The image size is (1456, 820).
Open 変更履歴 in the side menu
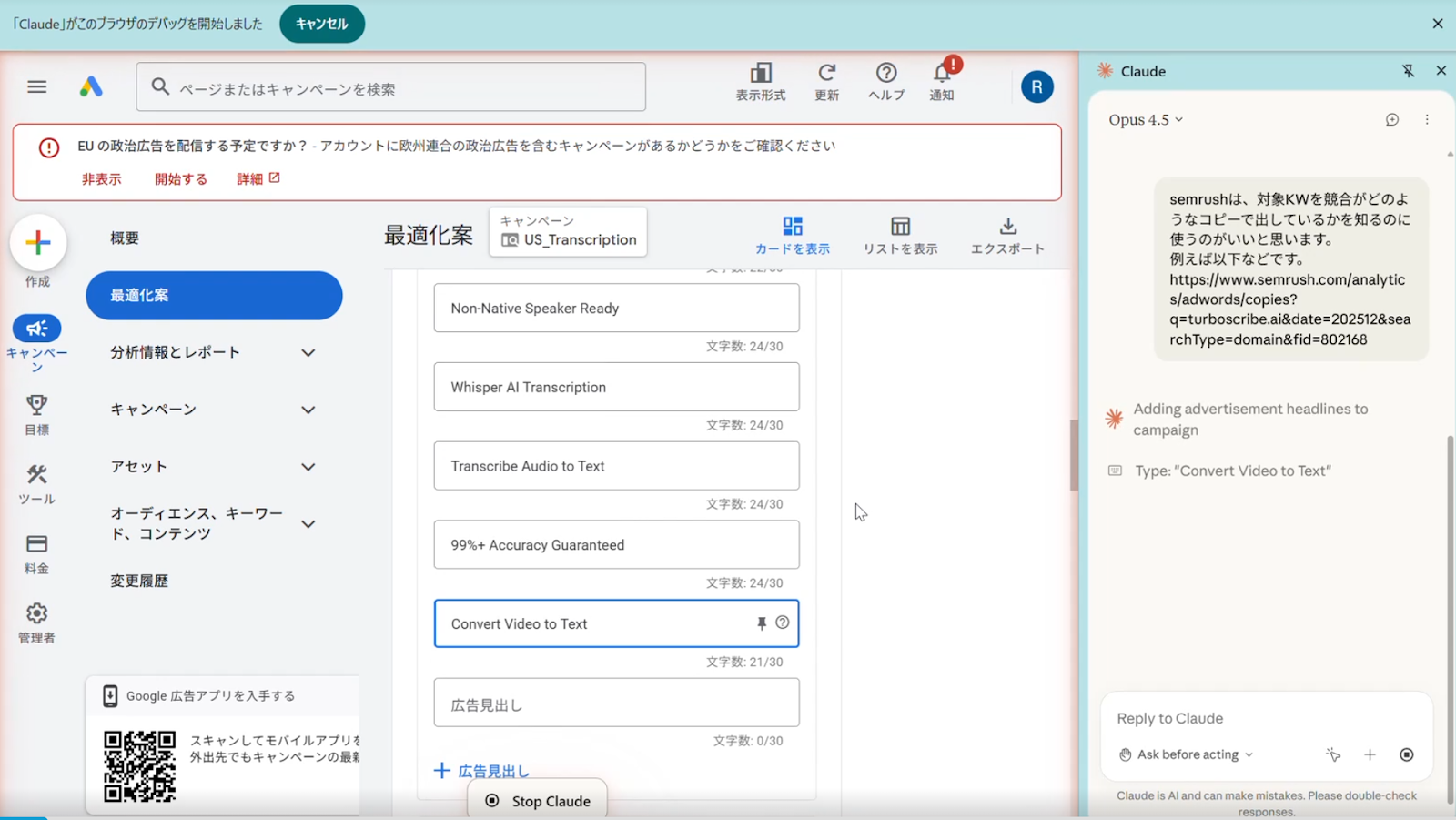139,581
